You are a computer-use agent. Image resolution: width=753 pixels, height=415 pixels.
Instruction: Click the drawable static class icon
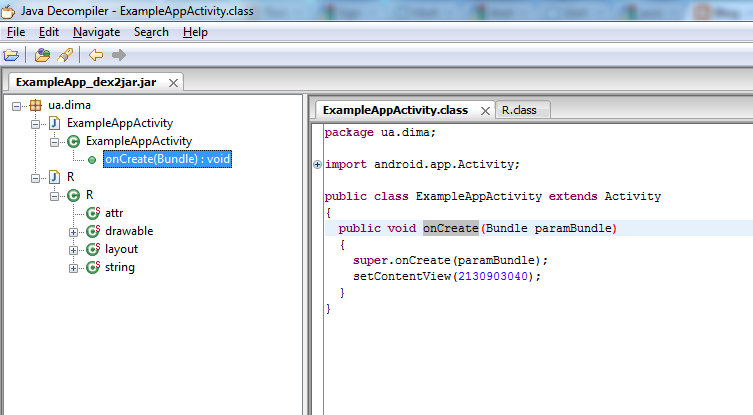(x=93, y=232)
